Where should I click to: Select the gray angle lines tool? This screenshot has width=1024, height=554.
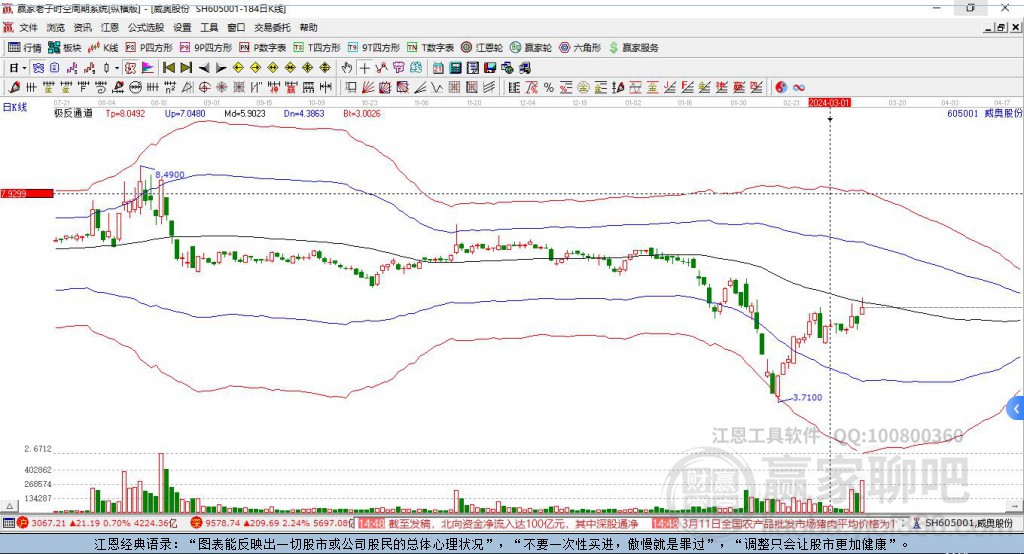point(421,87)
